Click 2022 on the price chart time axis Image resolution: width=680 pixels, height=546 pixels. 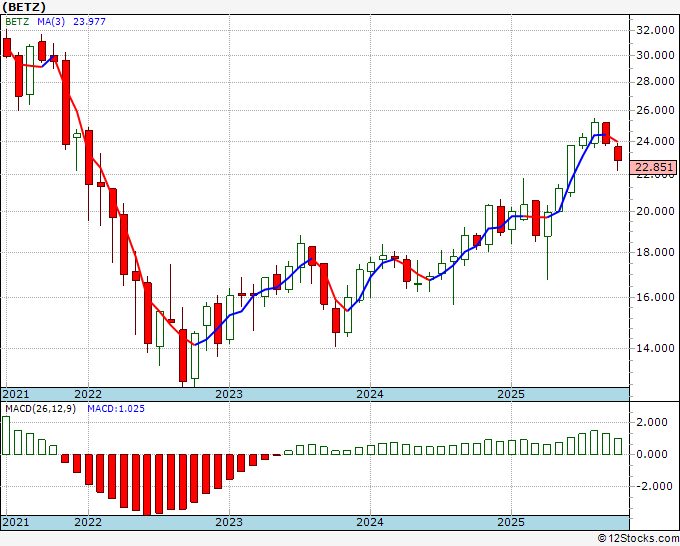click(88, 394)
